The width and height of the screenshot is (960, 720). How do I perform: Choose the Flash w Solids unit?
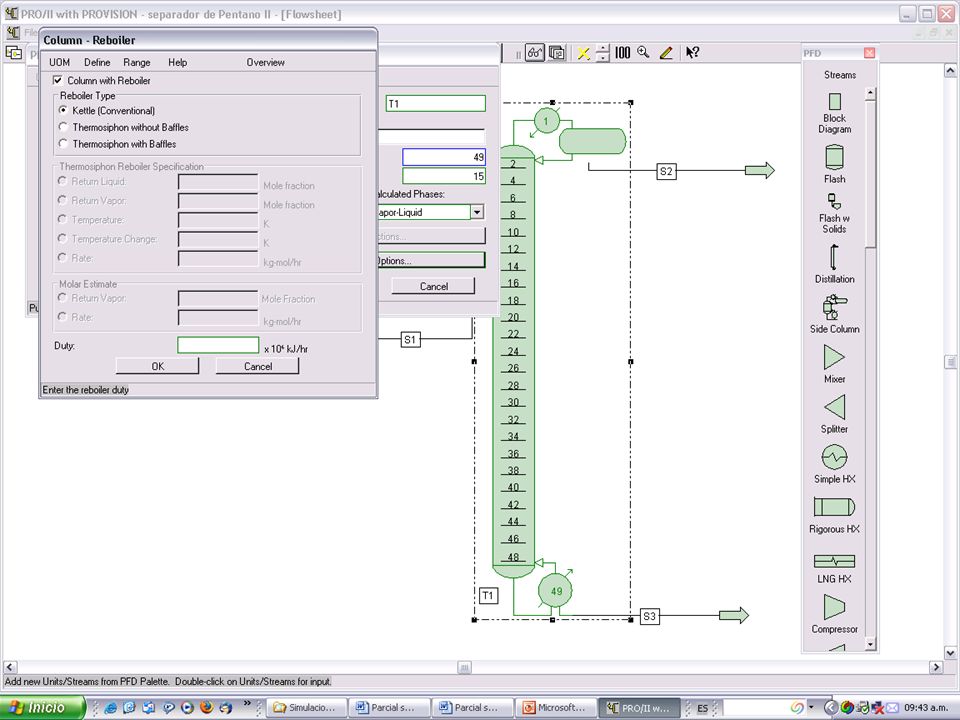[x=834, y=201]
